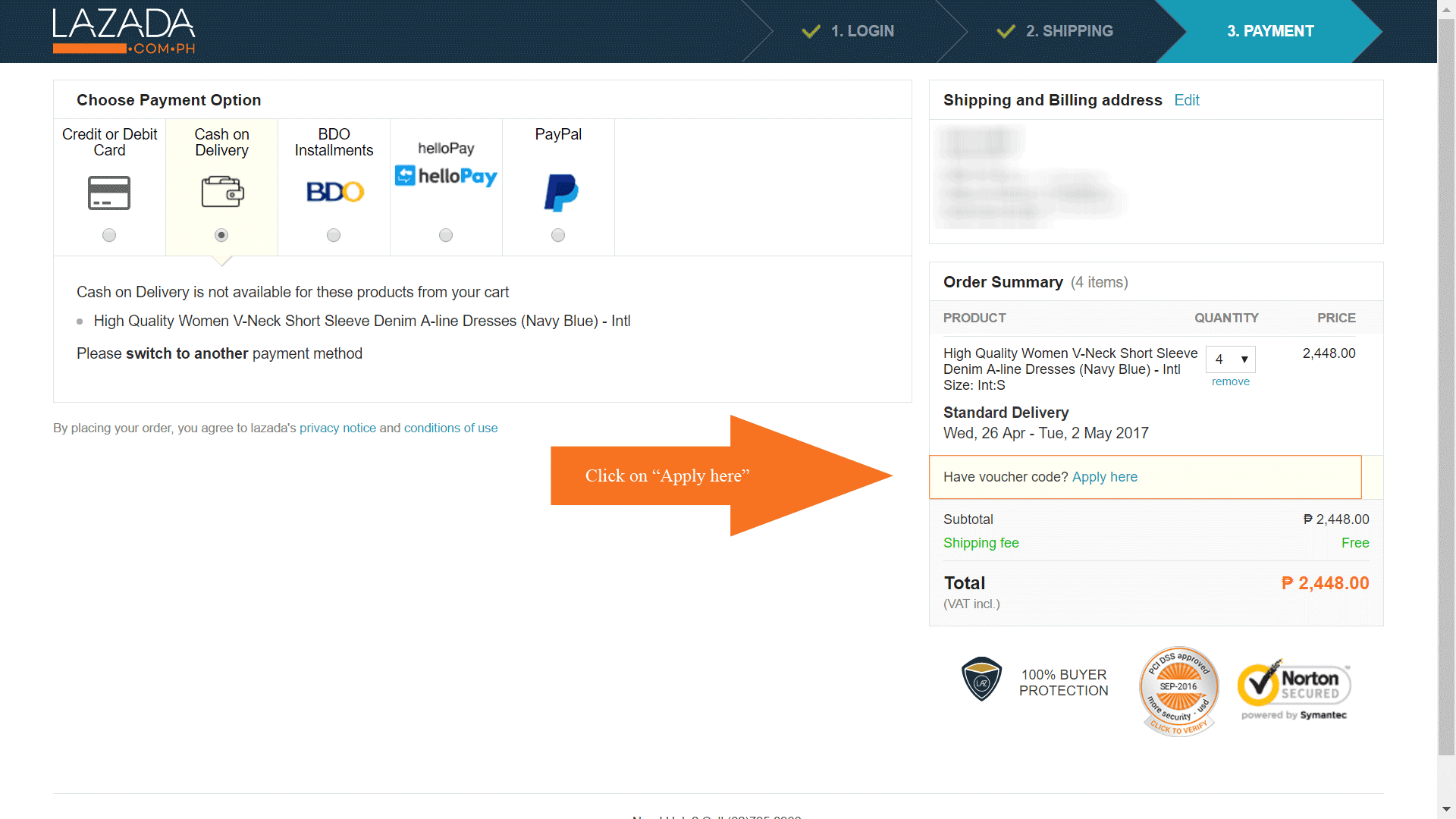Select the helloPay radio button

point(446,235)
